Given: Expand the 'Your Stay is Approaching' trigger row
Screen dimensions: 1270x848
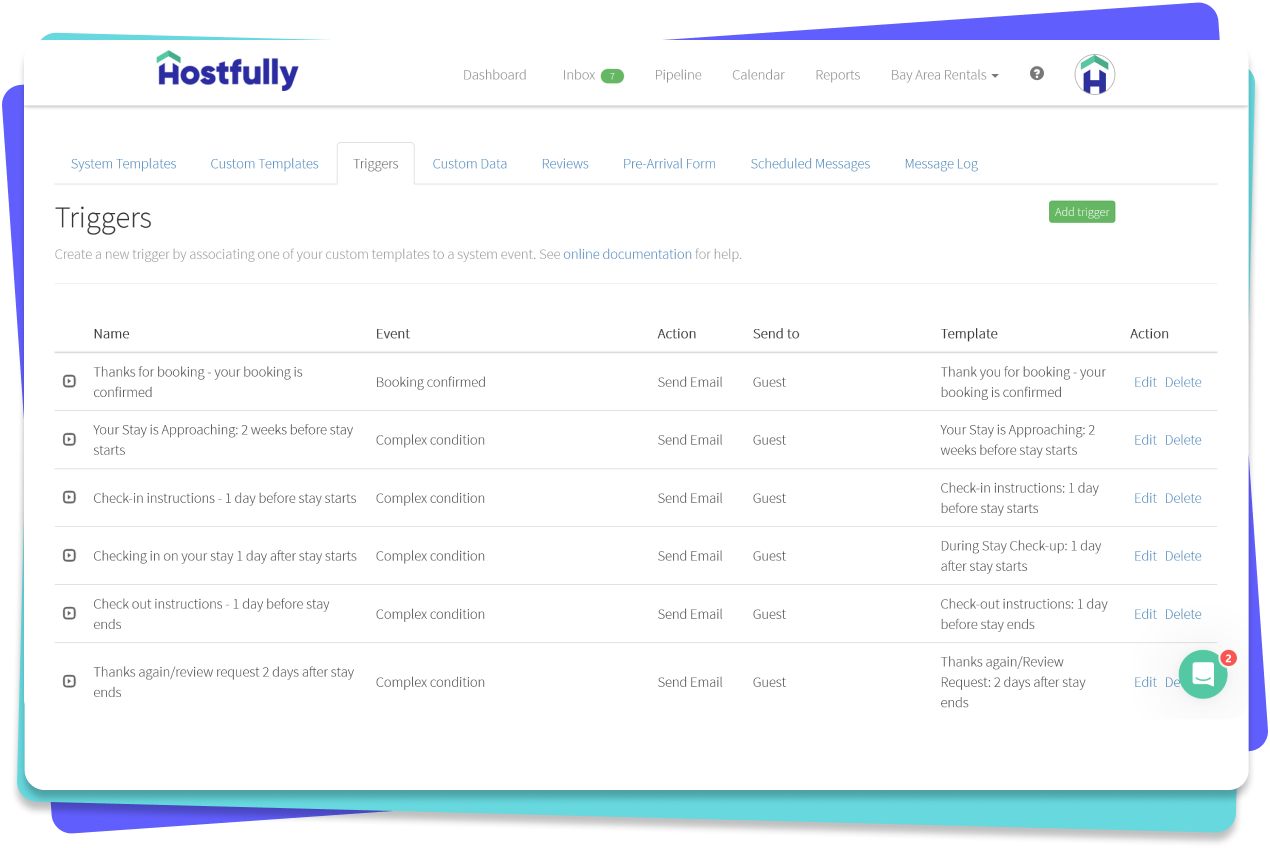Looking at the screenshot, I should tap(69, 440).
